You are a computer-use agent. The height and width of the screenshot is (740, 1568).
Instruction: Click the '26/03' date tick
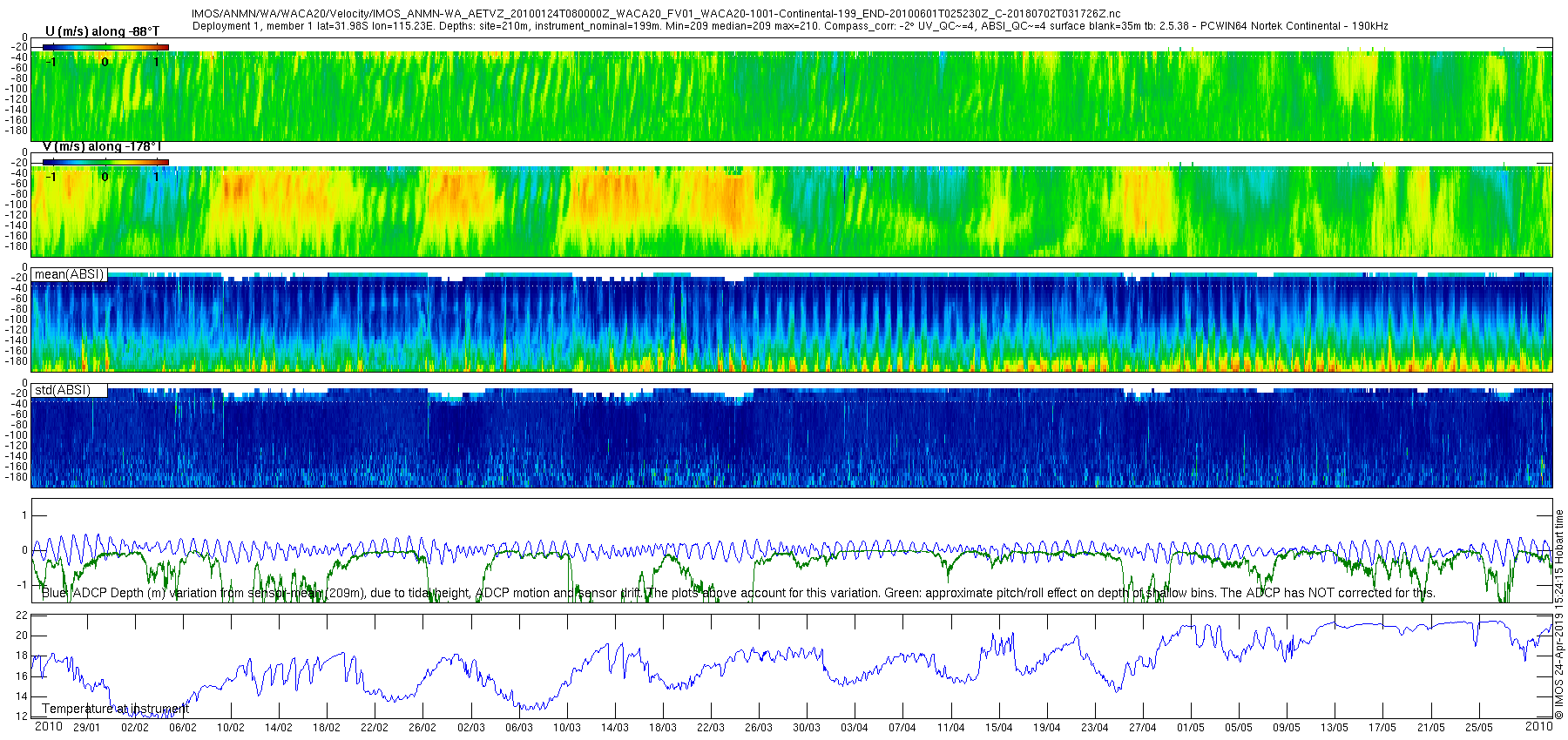pyautogui.click(x=758, y=728)
